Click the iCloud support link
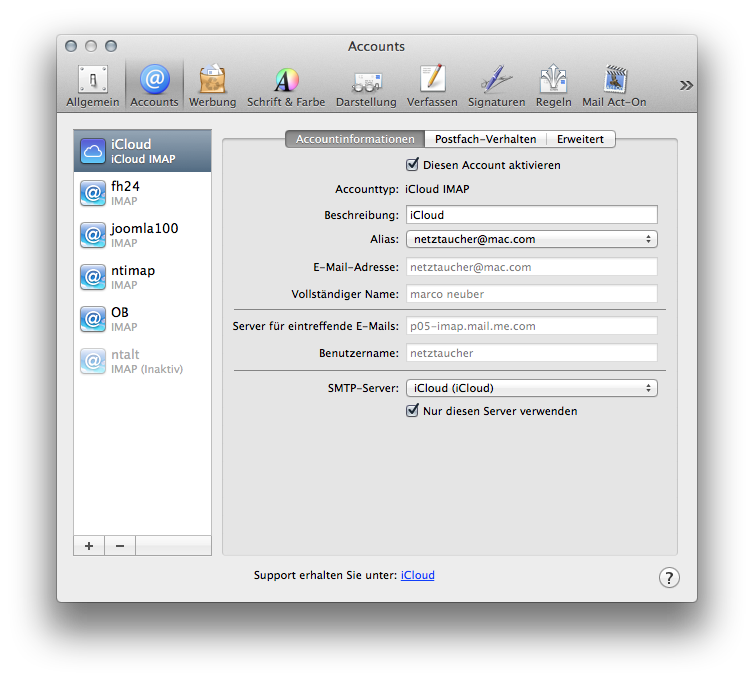Viewport: 754px width, 681px height. coord(417,575)
